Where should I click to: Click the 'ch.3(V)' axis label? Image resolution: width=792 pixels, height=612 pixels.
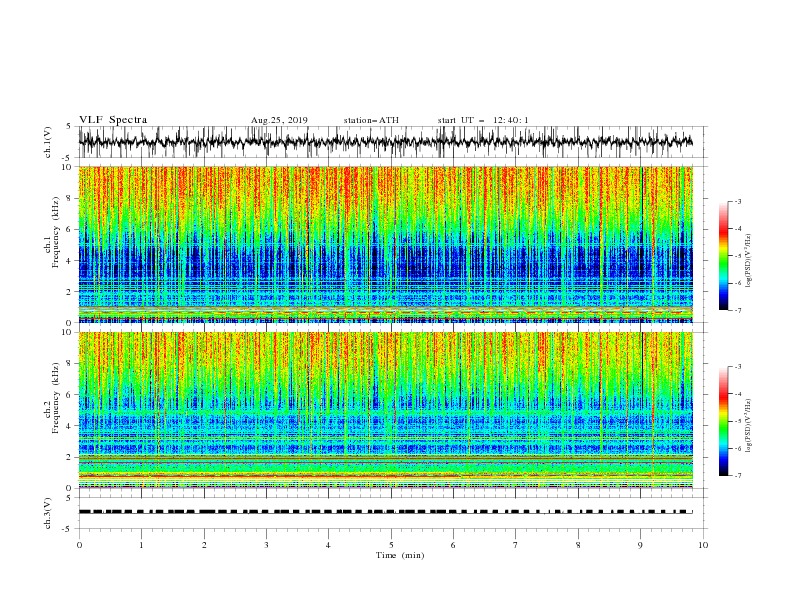[x=48, y=513]
